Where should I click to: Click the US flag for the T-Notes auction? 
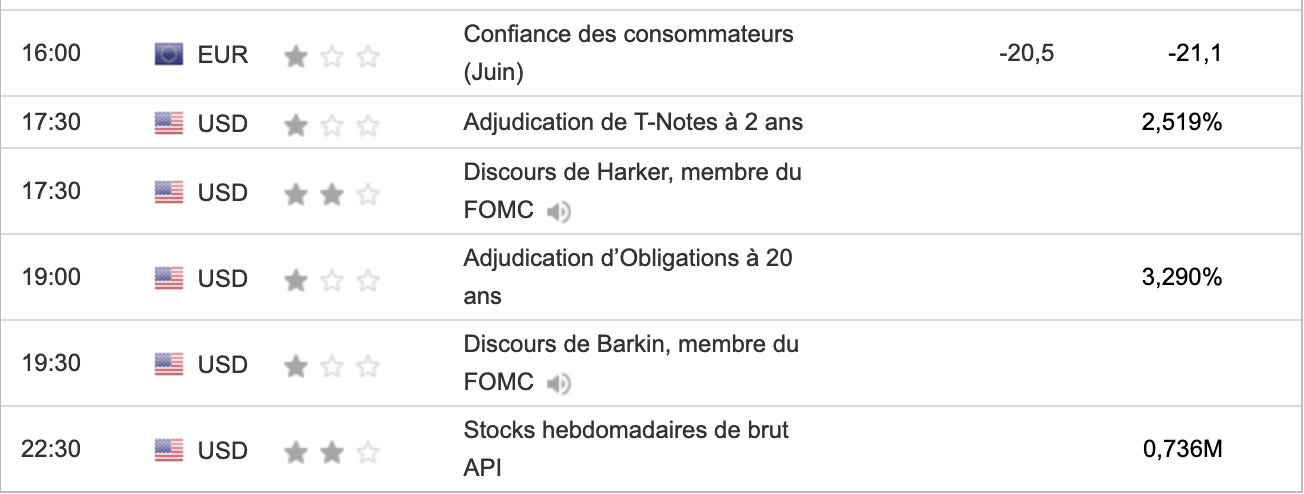[x=169, y=124]
